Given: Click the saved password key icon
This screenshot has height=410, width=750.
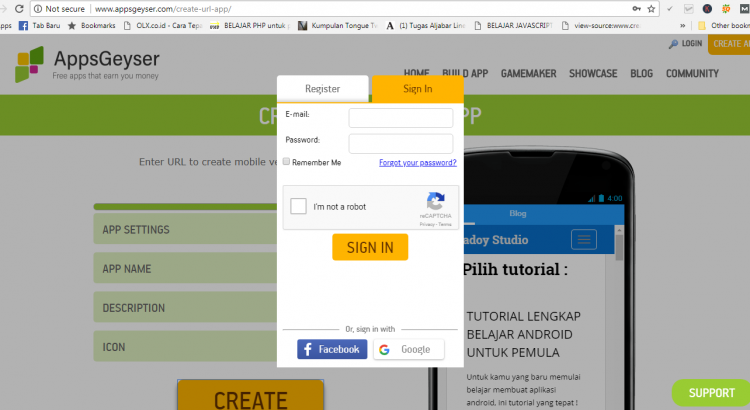Looking at the screenshot, I should [637, 8].
